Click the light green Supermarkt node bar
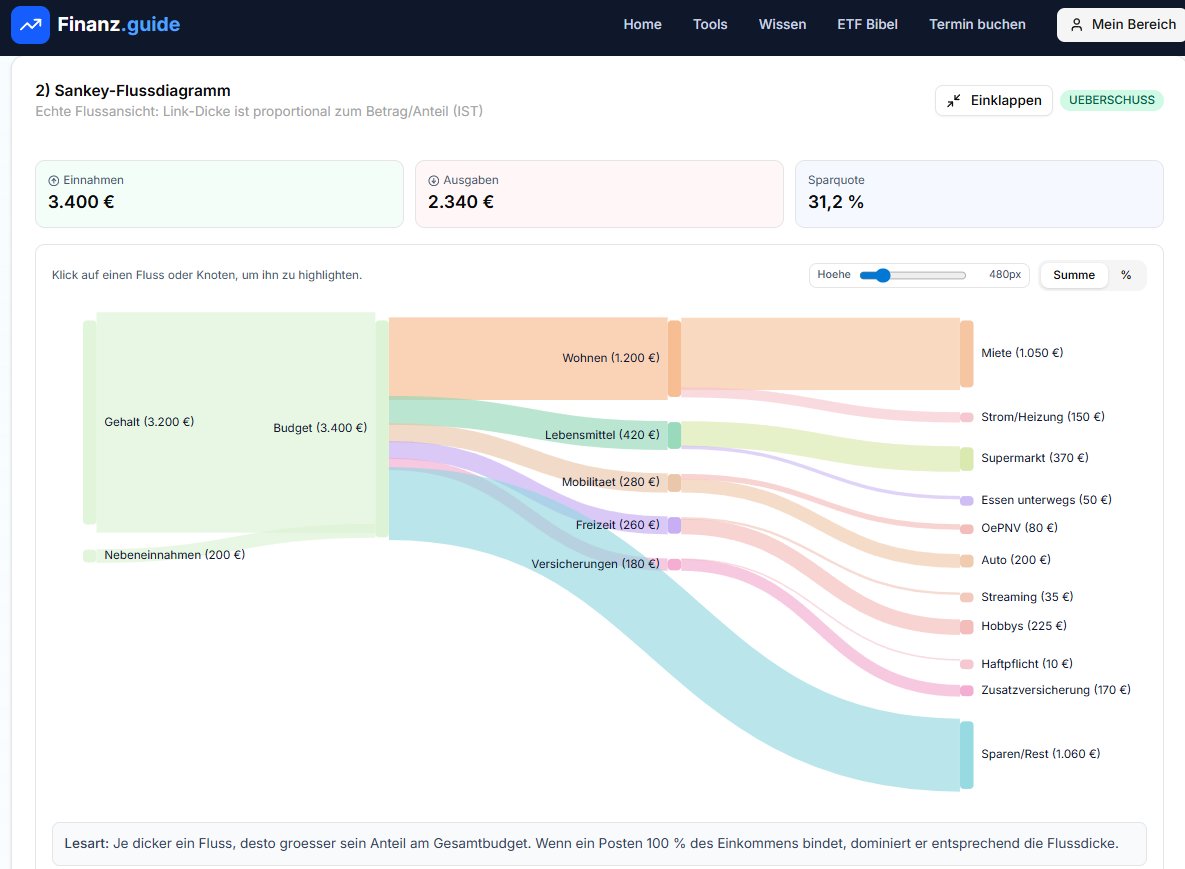The height and width of the screenshot is (869, 1185). (967, 459)
